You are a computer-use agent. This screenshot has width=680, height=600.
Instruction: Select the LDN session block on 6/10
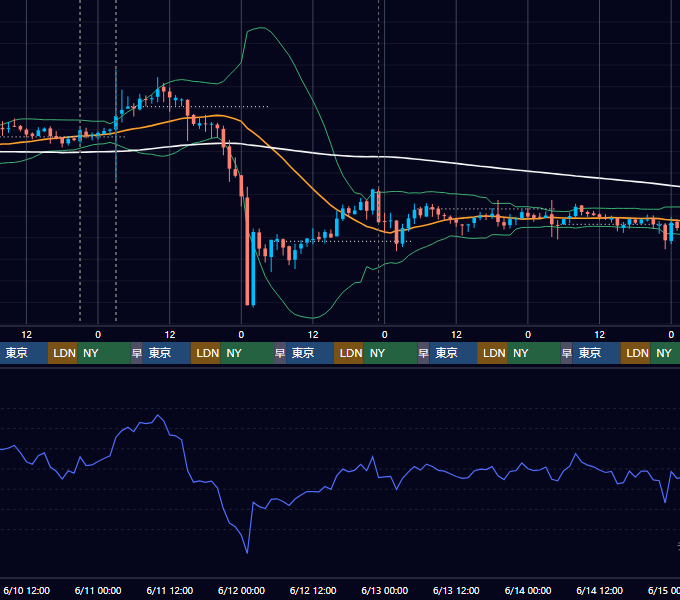click(x=62, y=353)
